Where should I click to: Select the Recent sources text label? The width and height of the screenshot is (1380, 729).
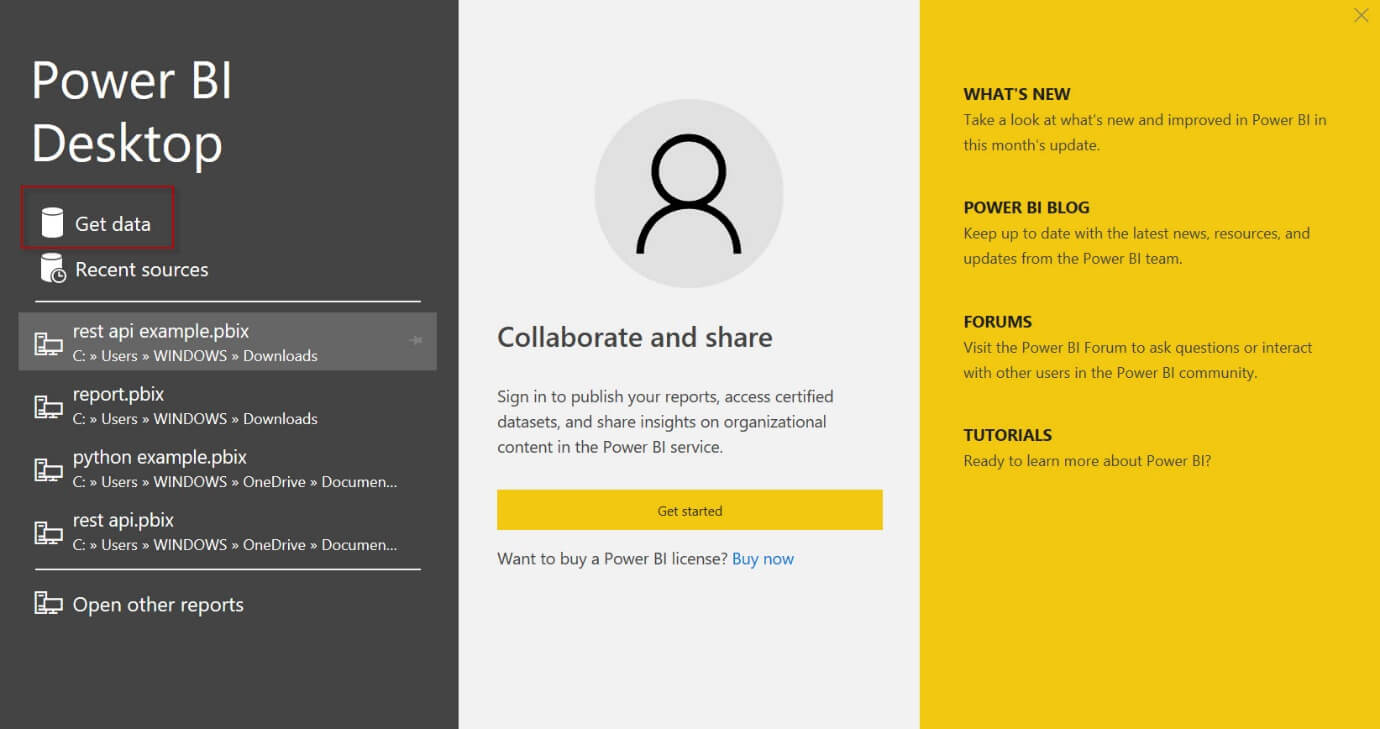coord(142,269)
